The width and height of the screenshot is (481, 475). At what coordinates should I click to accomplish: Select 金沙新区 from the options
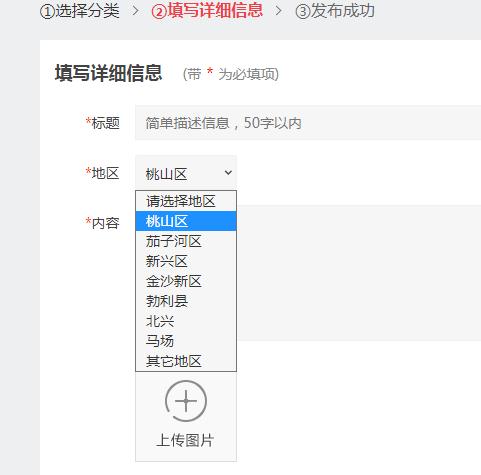tap(186, 281)
